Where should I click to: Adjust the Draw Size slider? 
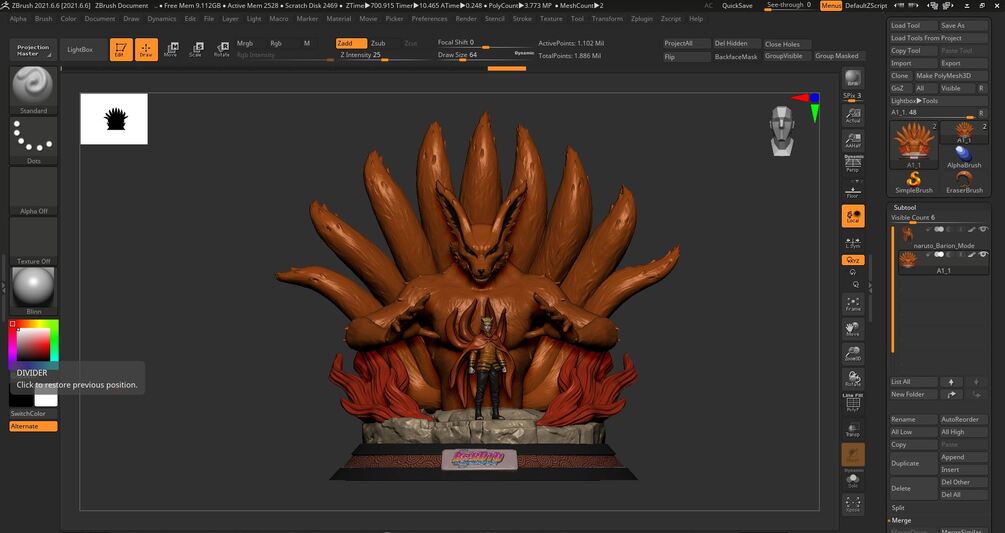tap(485, 56)
